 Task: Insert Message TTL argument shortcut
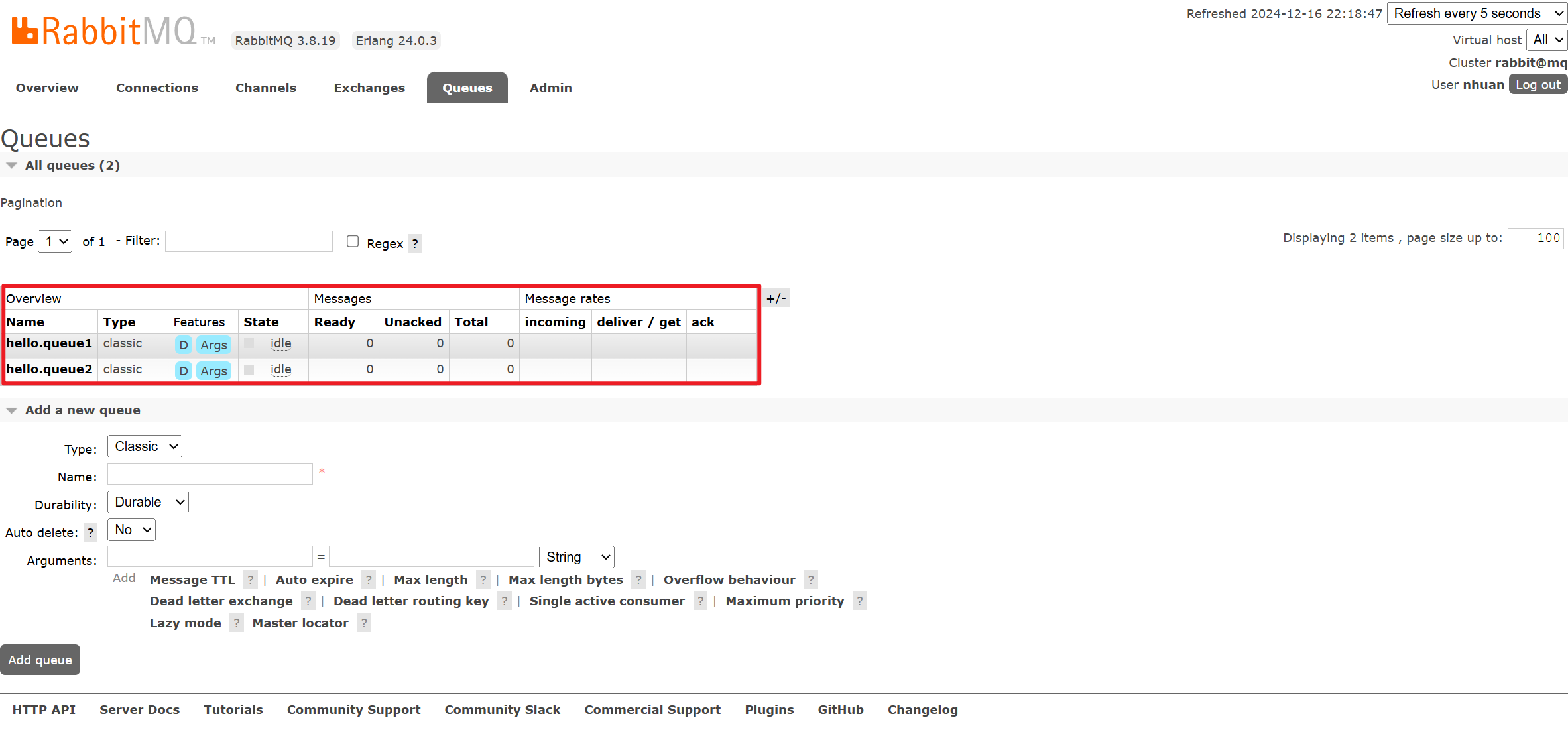tap(192, 579)
